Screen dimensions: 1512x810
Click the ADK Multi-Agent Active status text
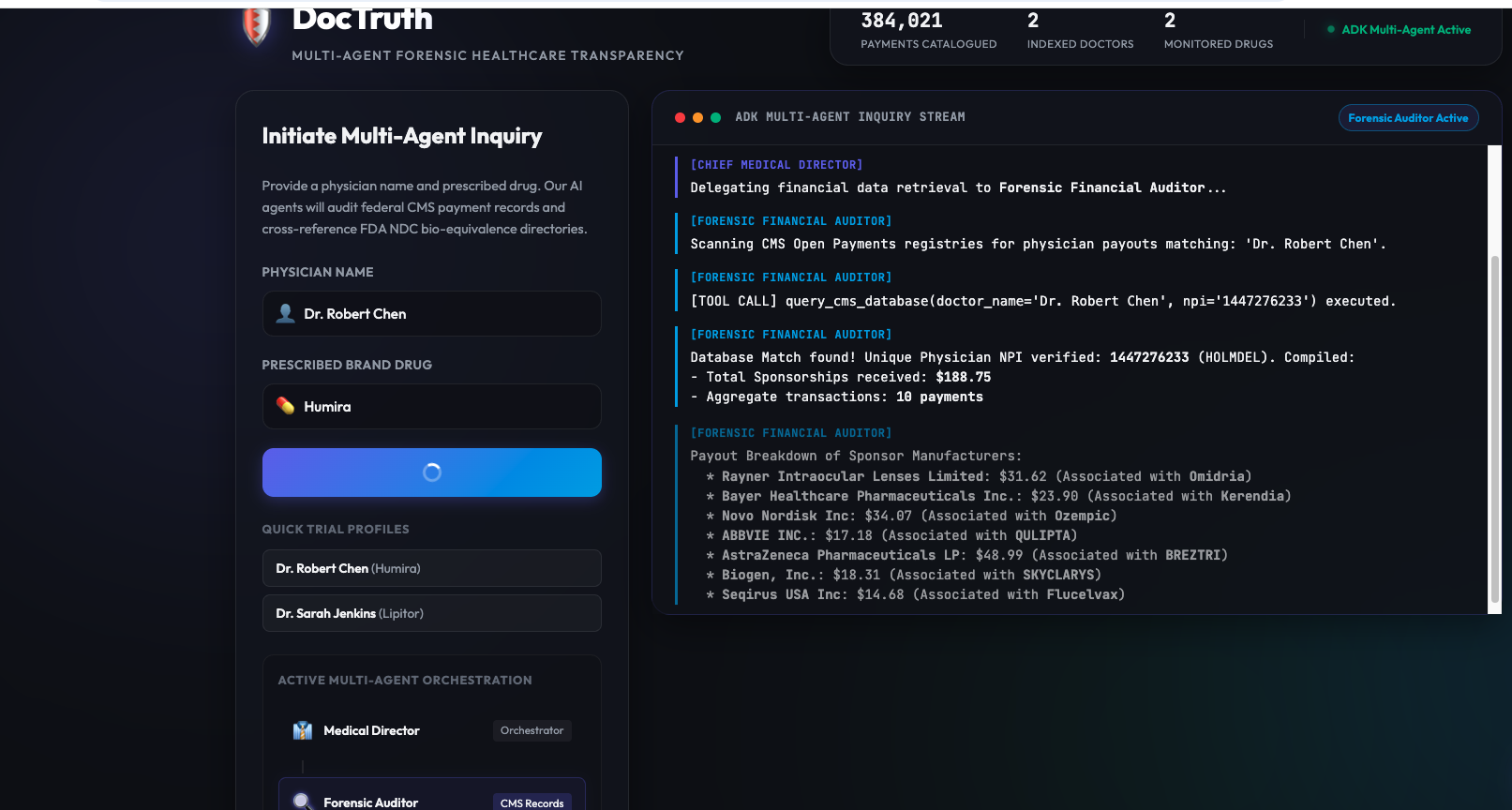click(x=1406, y=30)
